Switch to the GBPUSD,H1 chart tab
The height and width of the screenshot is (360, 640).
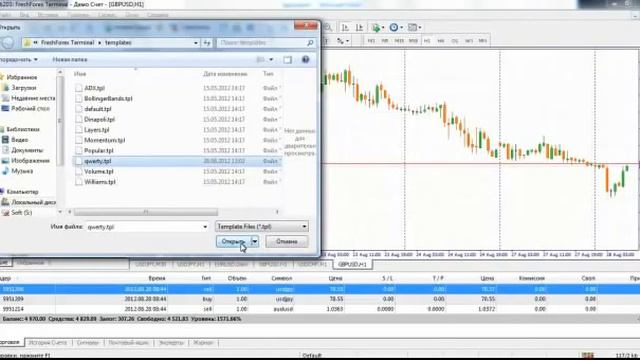(353, 264)
